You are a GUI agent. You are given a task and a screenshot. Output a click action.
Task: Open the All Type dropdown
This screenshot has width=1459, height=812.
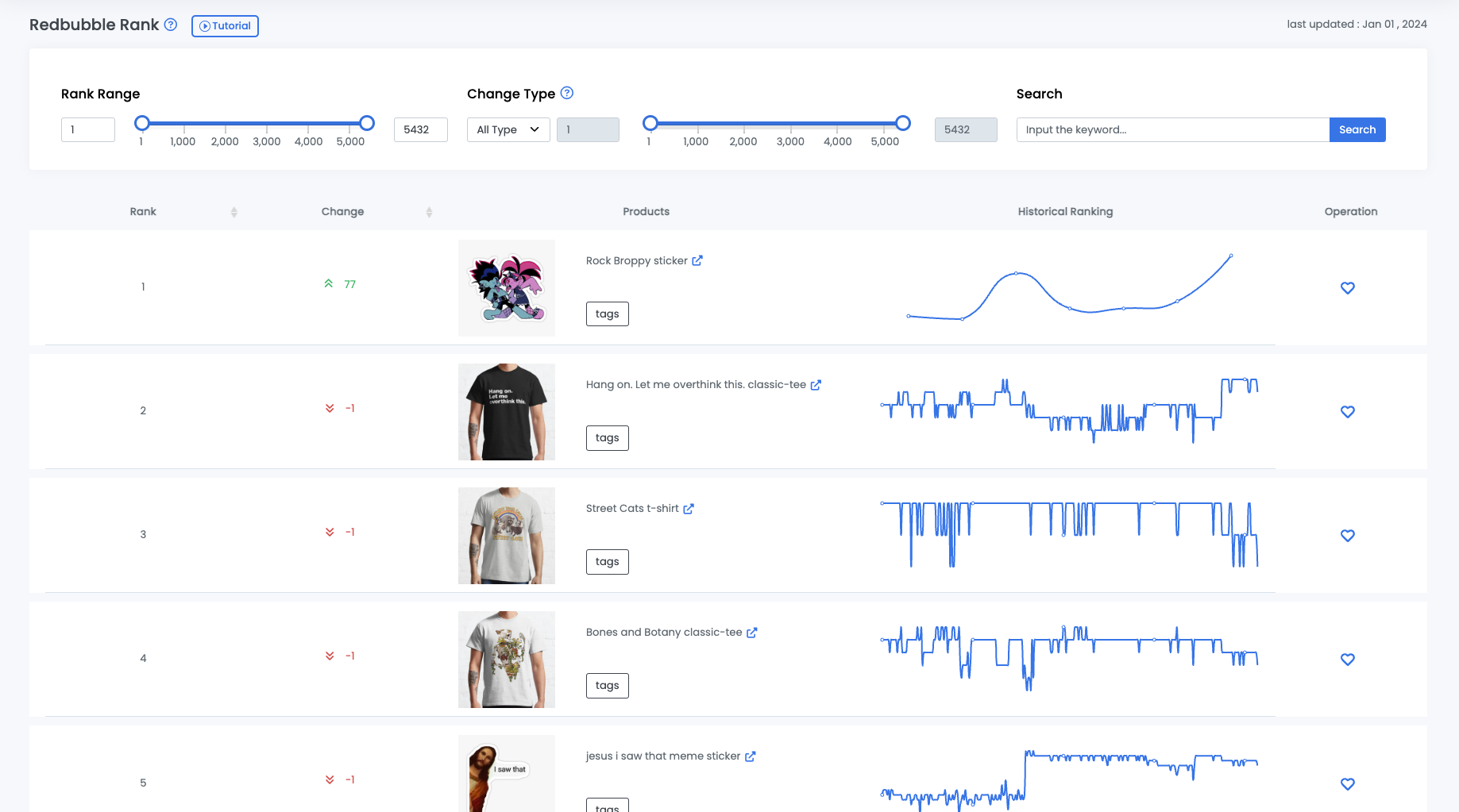pyautogui.click(x=508, y=129)
